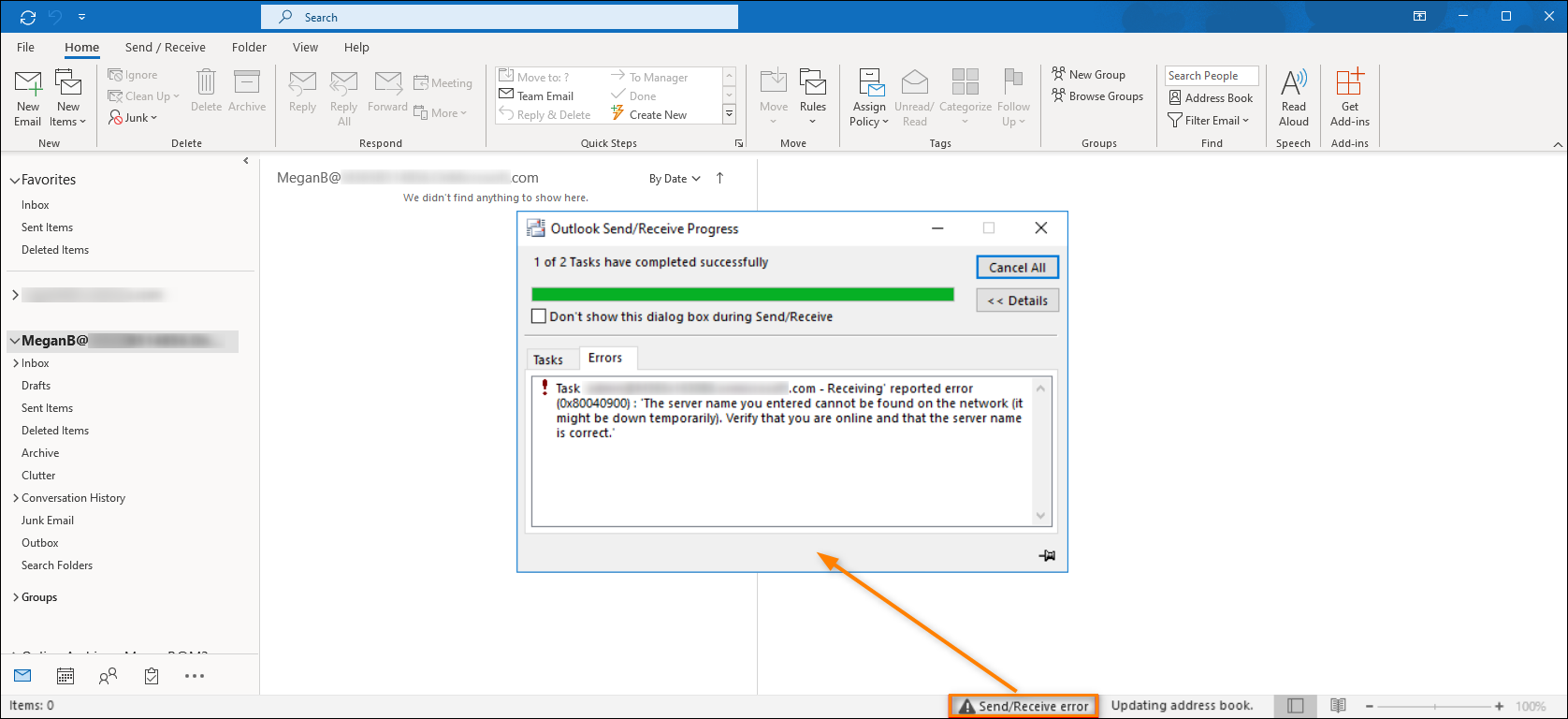Click the New Group button
The width and height of the screenshot is (1568, 719).
pyautogui.click(x=1088, y=74)
